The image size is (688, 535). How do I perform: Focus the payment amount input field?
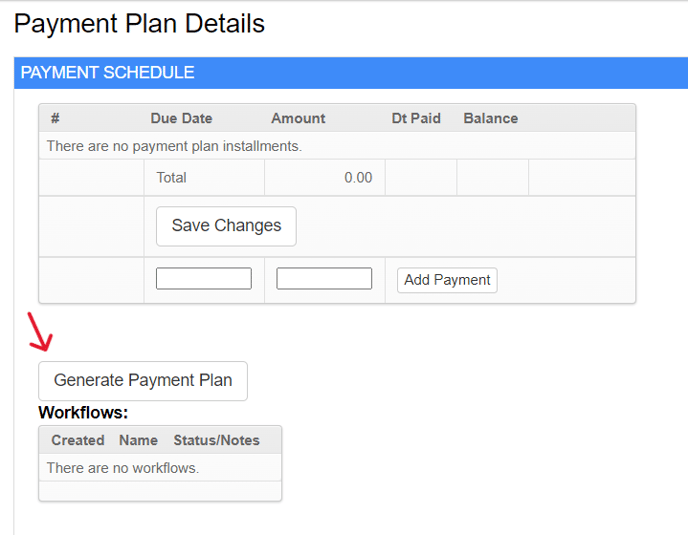pos(324,279)
